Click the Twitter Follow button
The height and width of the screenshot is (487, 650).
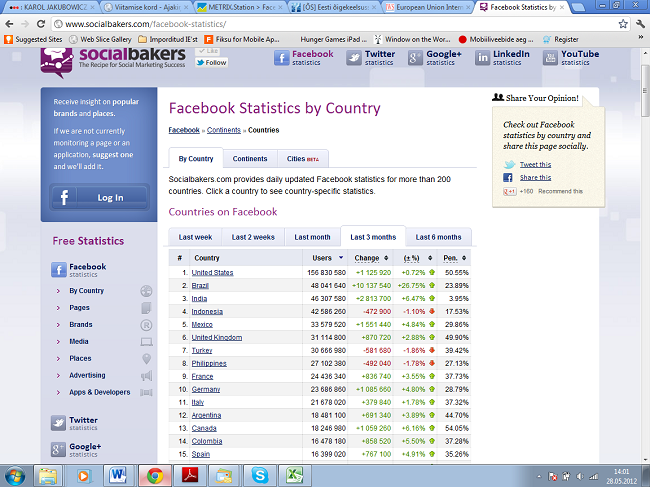tap(211, 62)
